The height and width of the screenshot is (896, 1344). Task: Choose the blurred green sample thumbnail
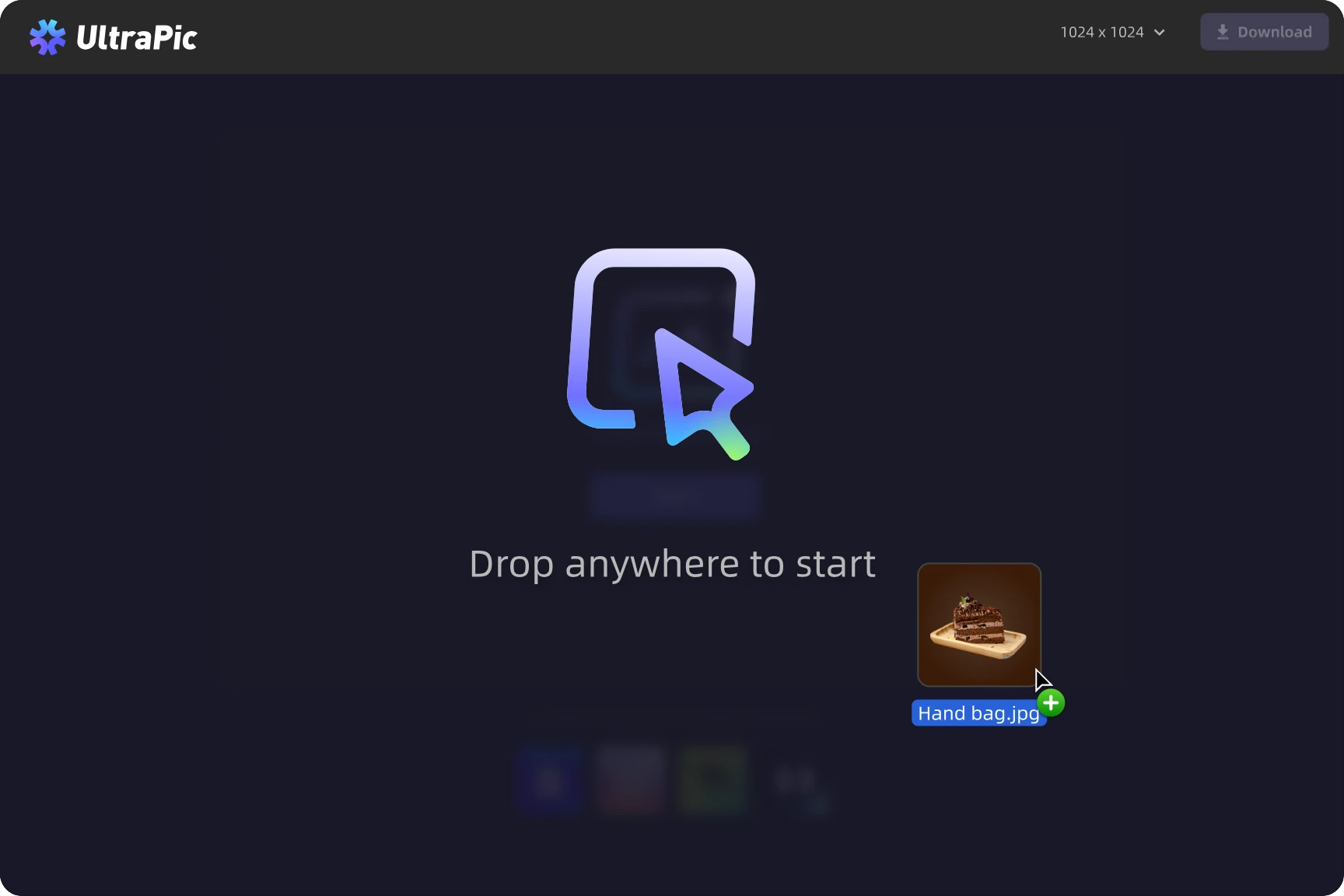713,780
